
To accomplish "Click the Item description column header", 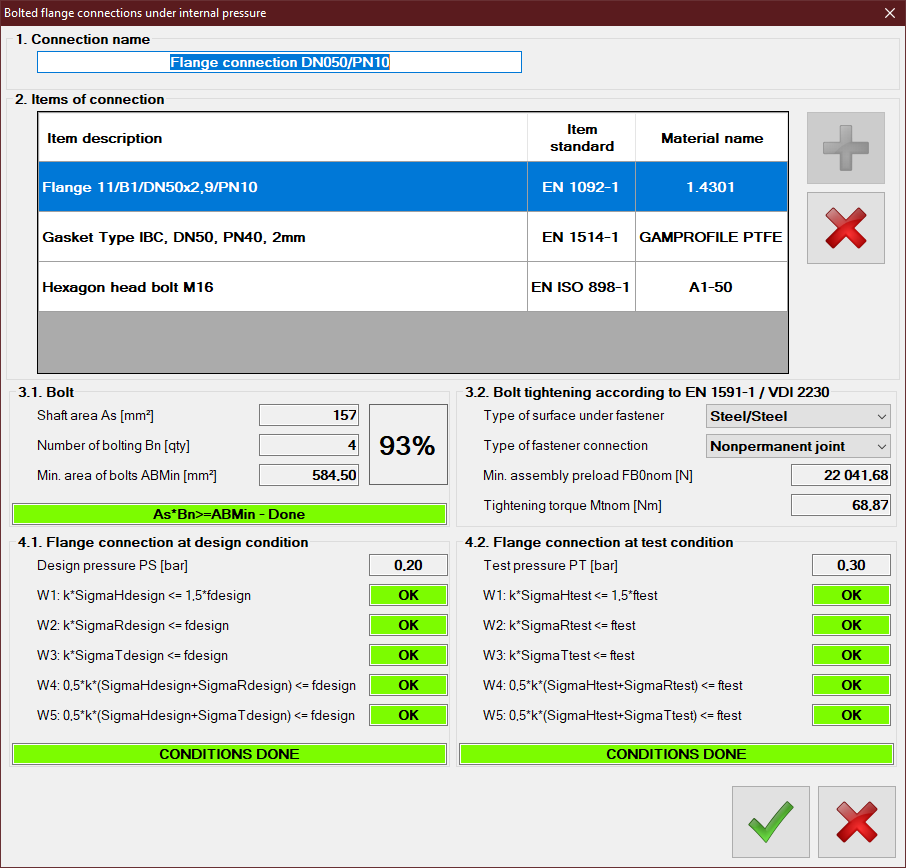I will (x=282, y=138).
